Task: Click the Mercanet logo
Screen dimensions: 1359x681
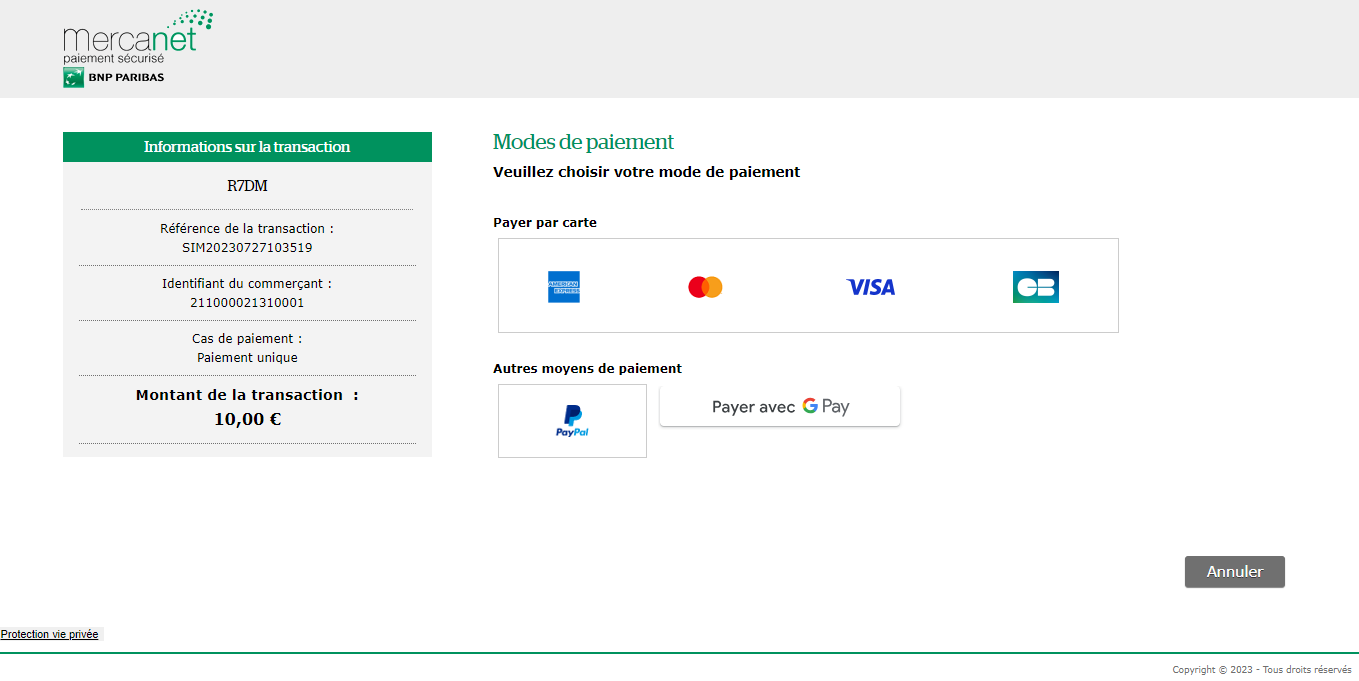Action: pyautogui.click(x=137, y=38)
